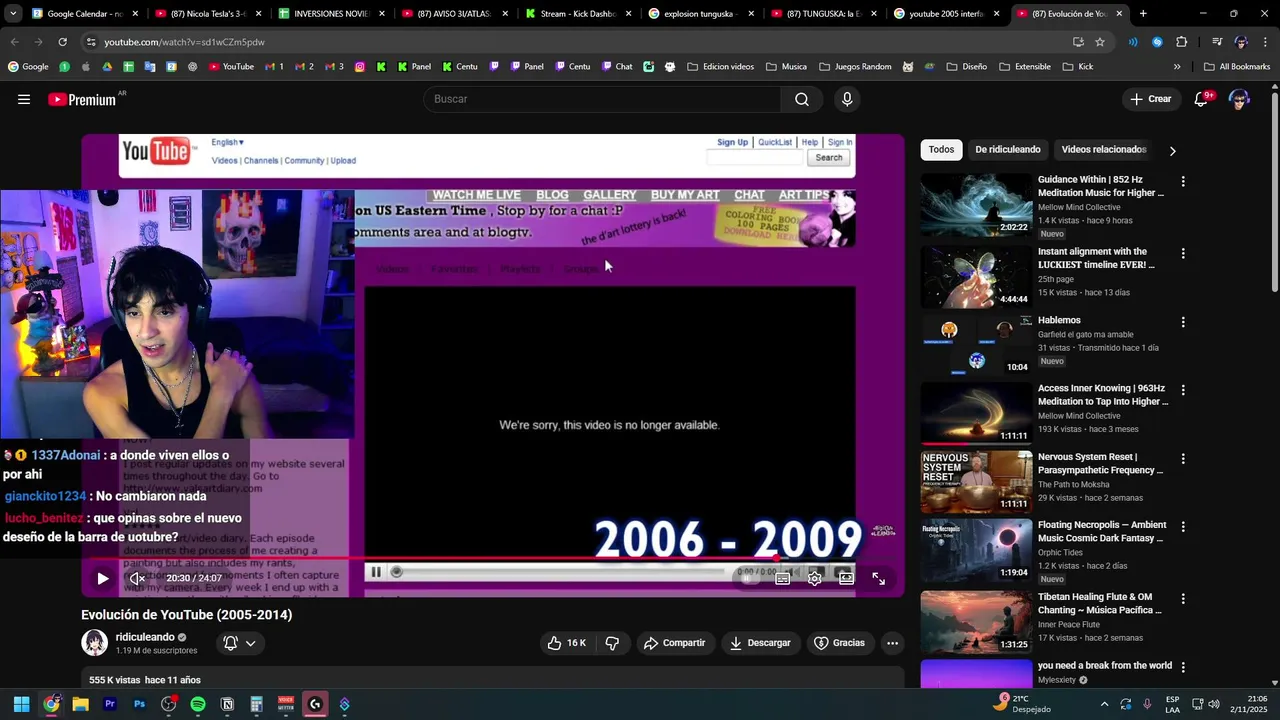Switch to theater mode
1280x720 pixels.
click(846, 578)
